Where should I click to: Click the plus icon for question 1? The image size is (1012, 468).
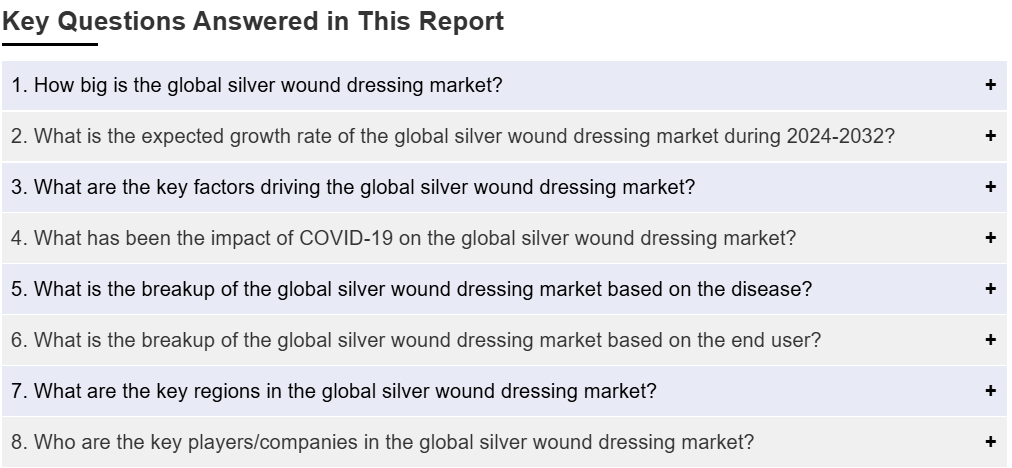pyautogui.click(x=991, y=85)
